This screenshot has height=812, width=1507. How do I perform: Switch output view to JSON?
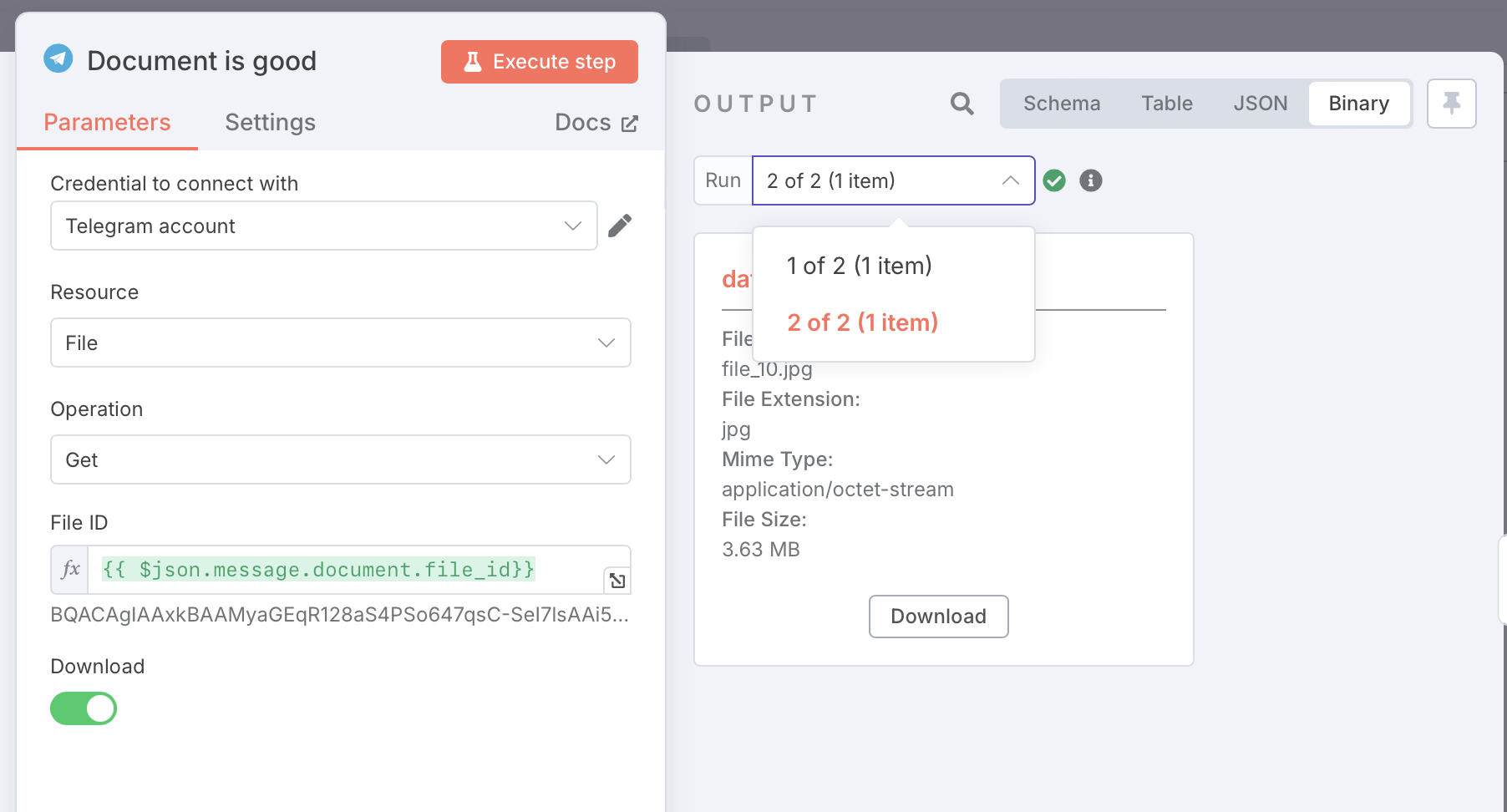[1261, 104]
